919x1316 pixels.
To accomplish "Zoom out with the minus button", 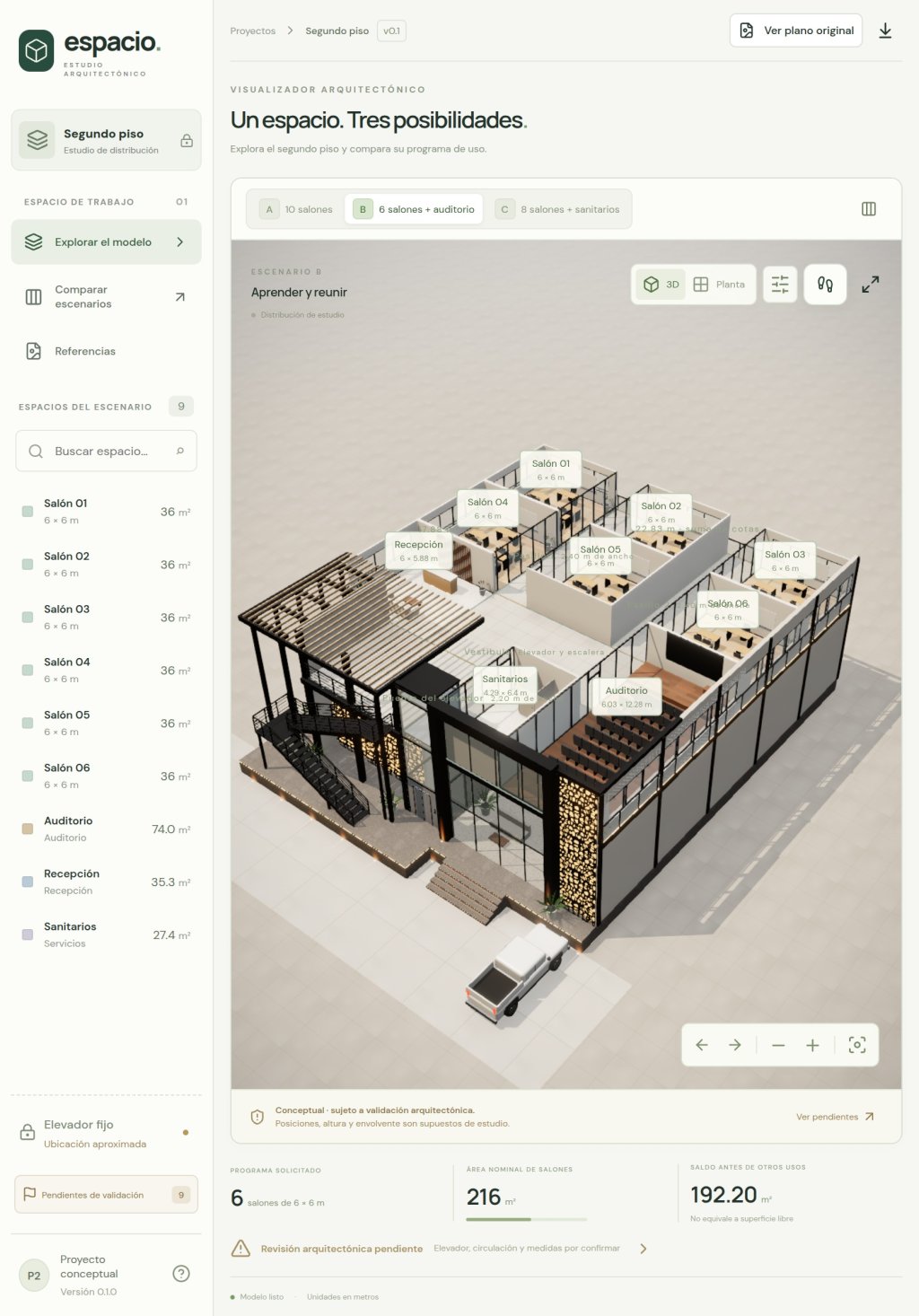I will pyautogui.click(x=778, y=1045).
